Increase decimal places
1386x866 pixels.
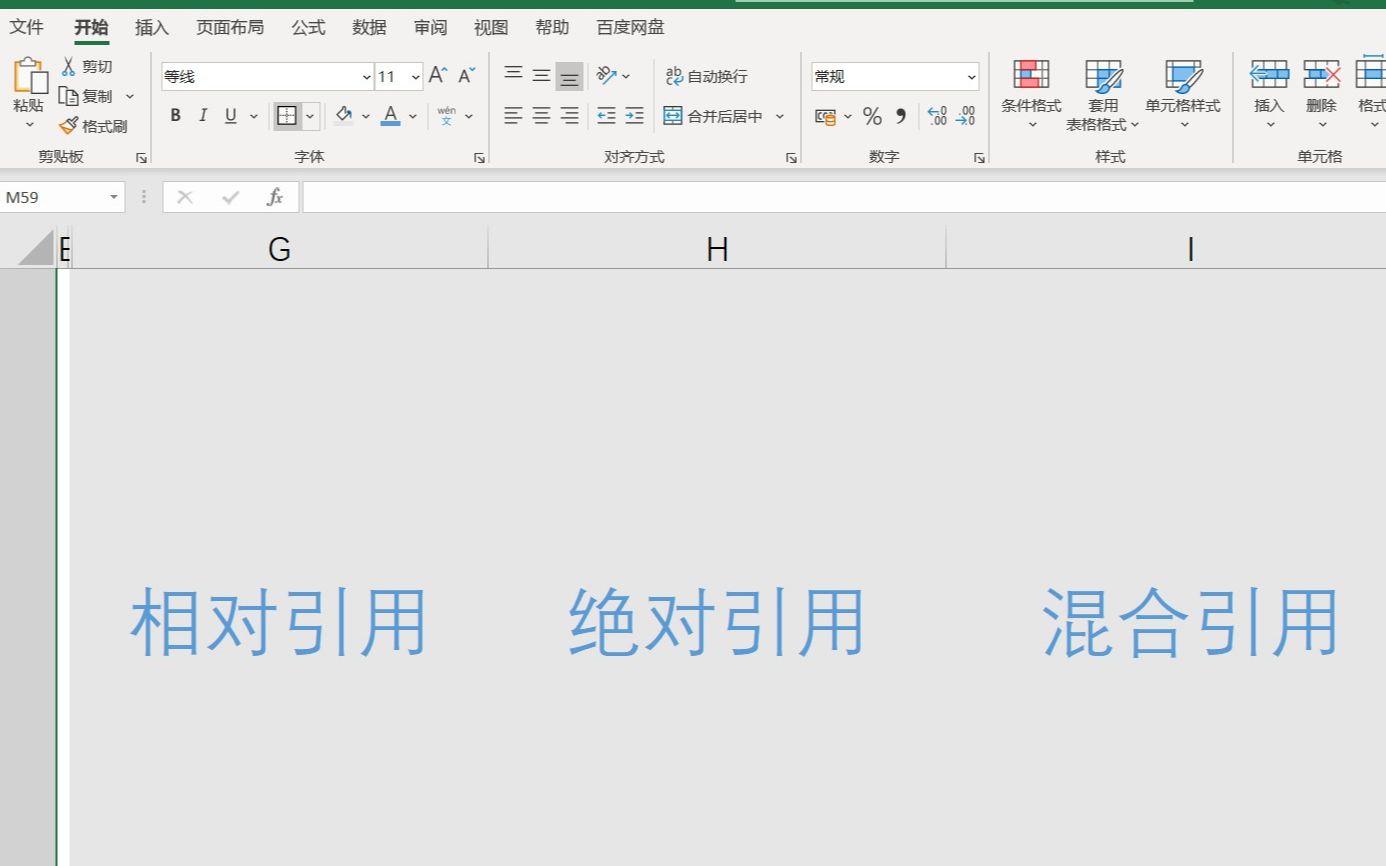[x=937, y=116]
